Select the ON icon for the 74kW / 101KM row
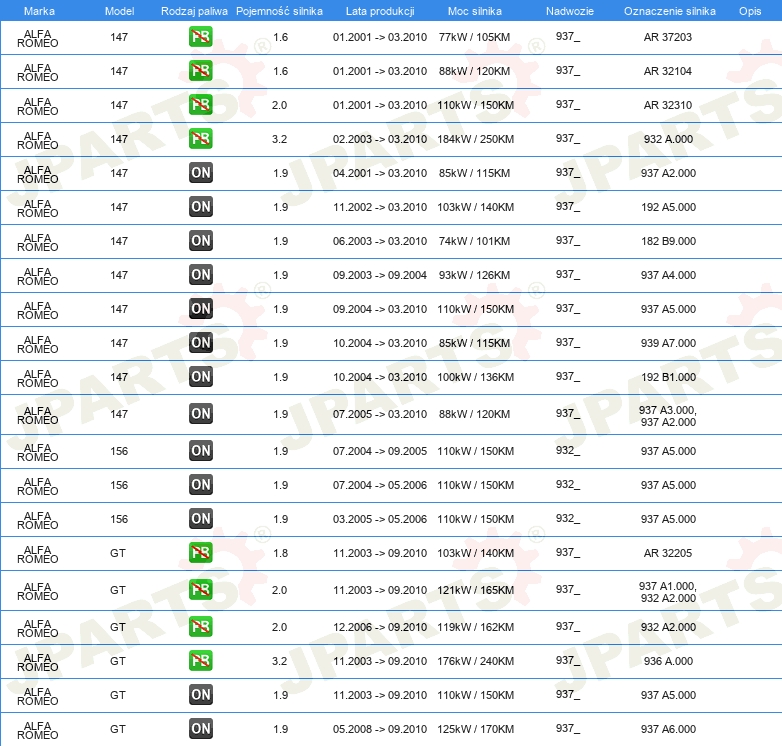Screen dimensions: 782x746 [200, 241]
